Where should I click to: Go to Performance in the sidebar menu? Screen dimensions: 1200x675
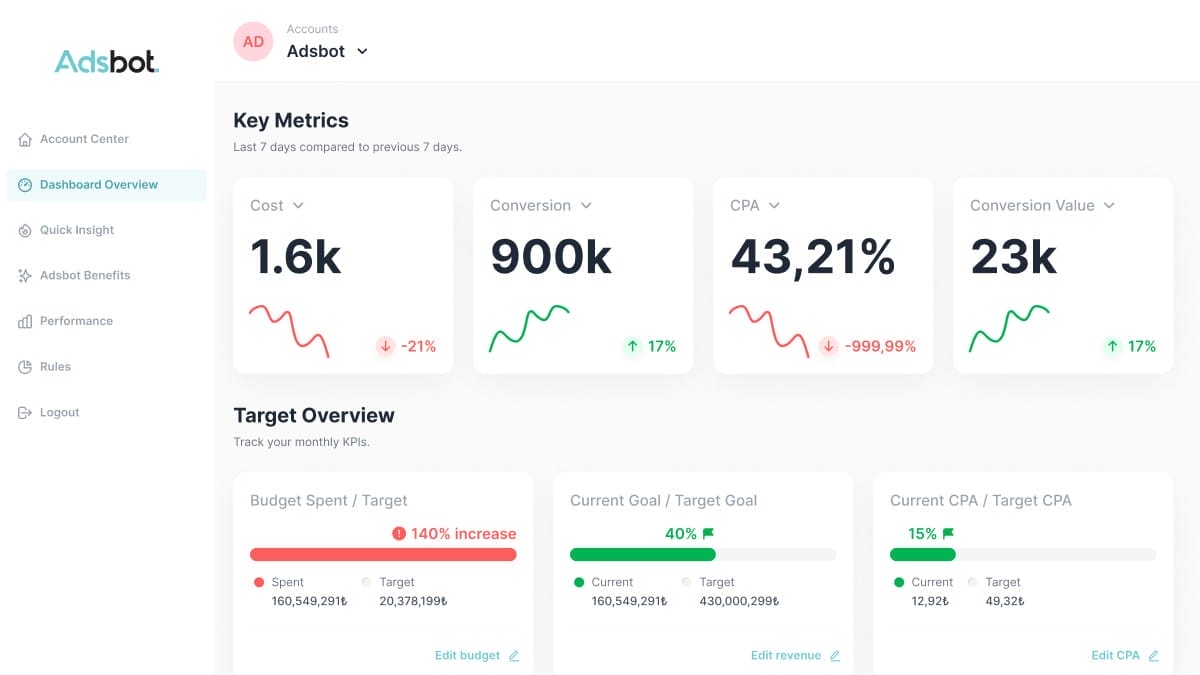(x=76, y=322)
